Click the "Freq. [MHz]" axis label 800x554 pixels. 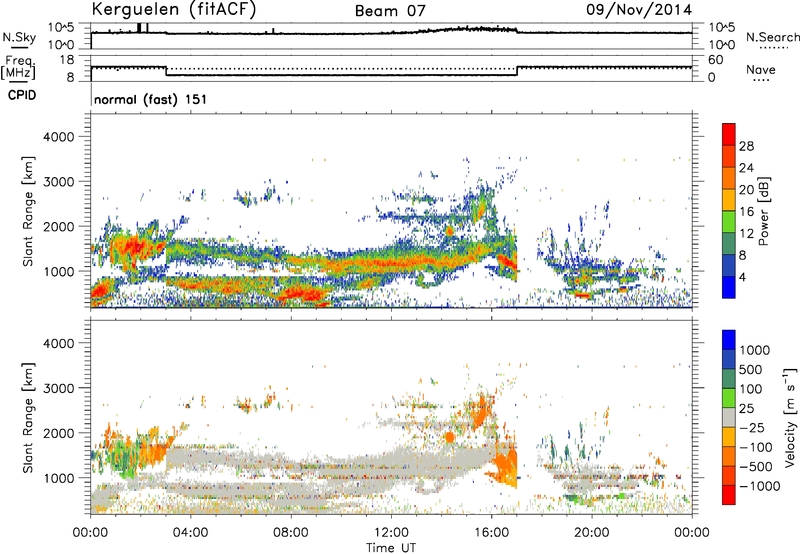tap(19, 68)
